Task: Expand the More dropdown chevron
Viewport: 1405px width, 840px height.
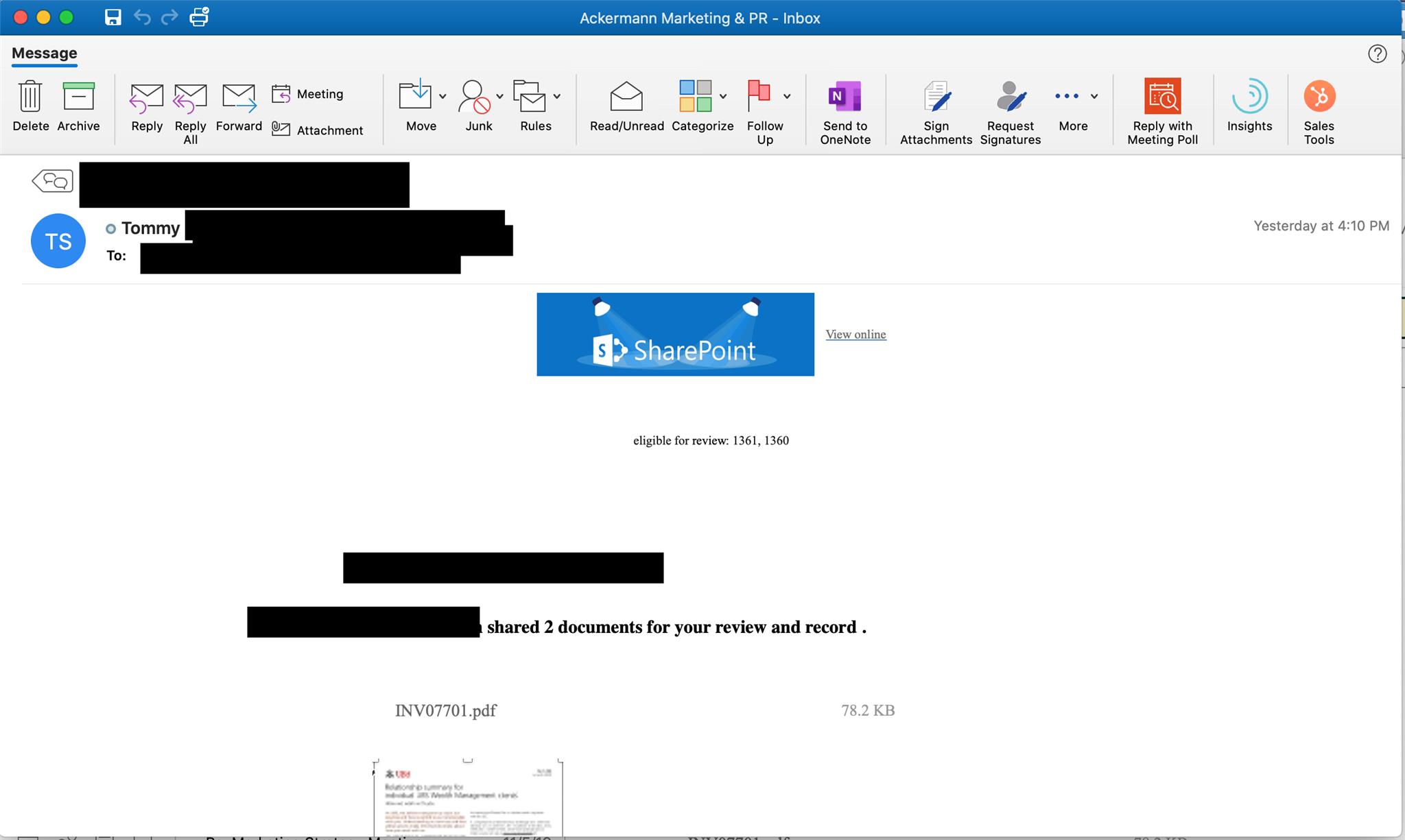Action: [x=1094, y=97]
